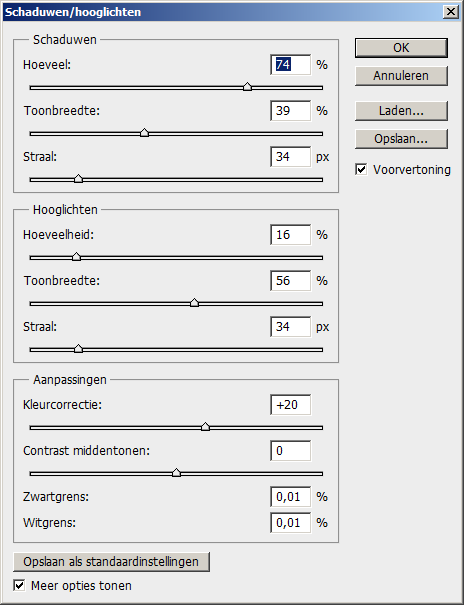Click the Kleurcorrectie value field
Screen dimensions: 464x605
290,405
